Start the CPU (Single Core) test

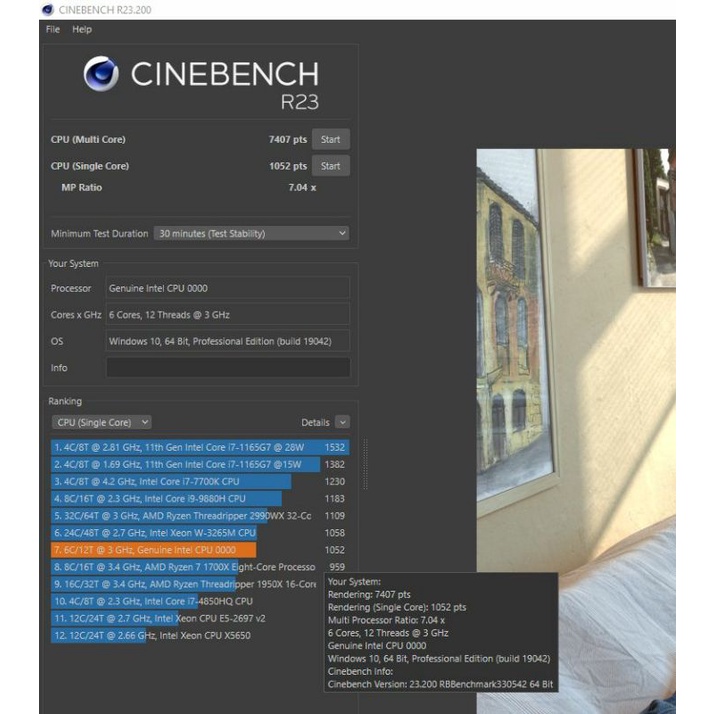(331, 166)
